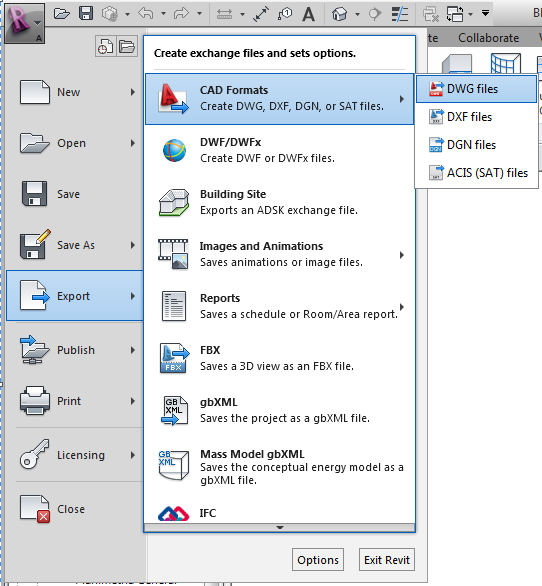This screenshot has height=586, width=542.
Task: Click the Images and Animations filmstrip icon
Action: coord(173,254)
